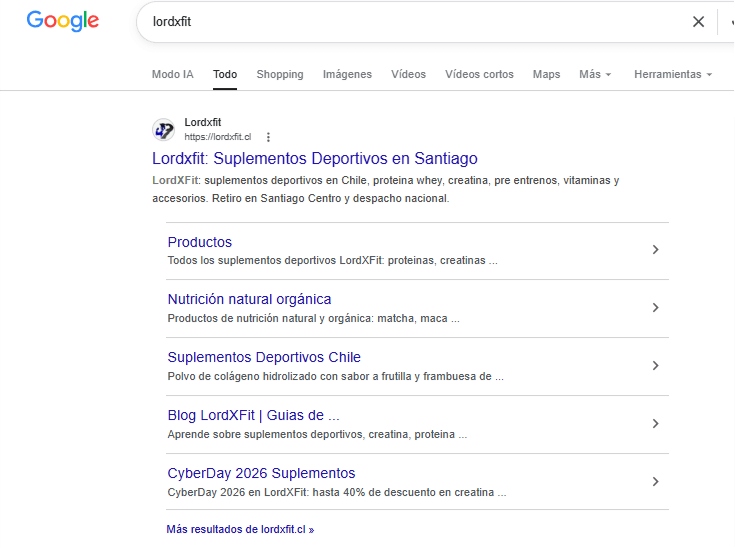
Task: Open the Lordxfit site favicon
Action: [164, 130]
